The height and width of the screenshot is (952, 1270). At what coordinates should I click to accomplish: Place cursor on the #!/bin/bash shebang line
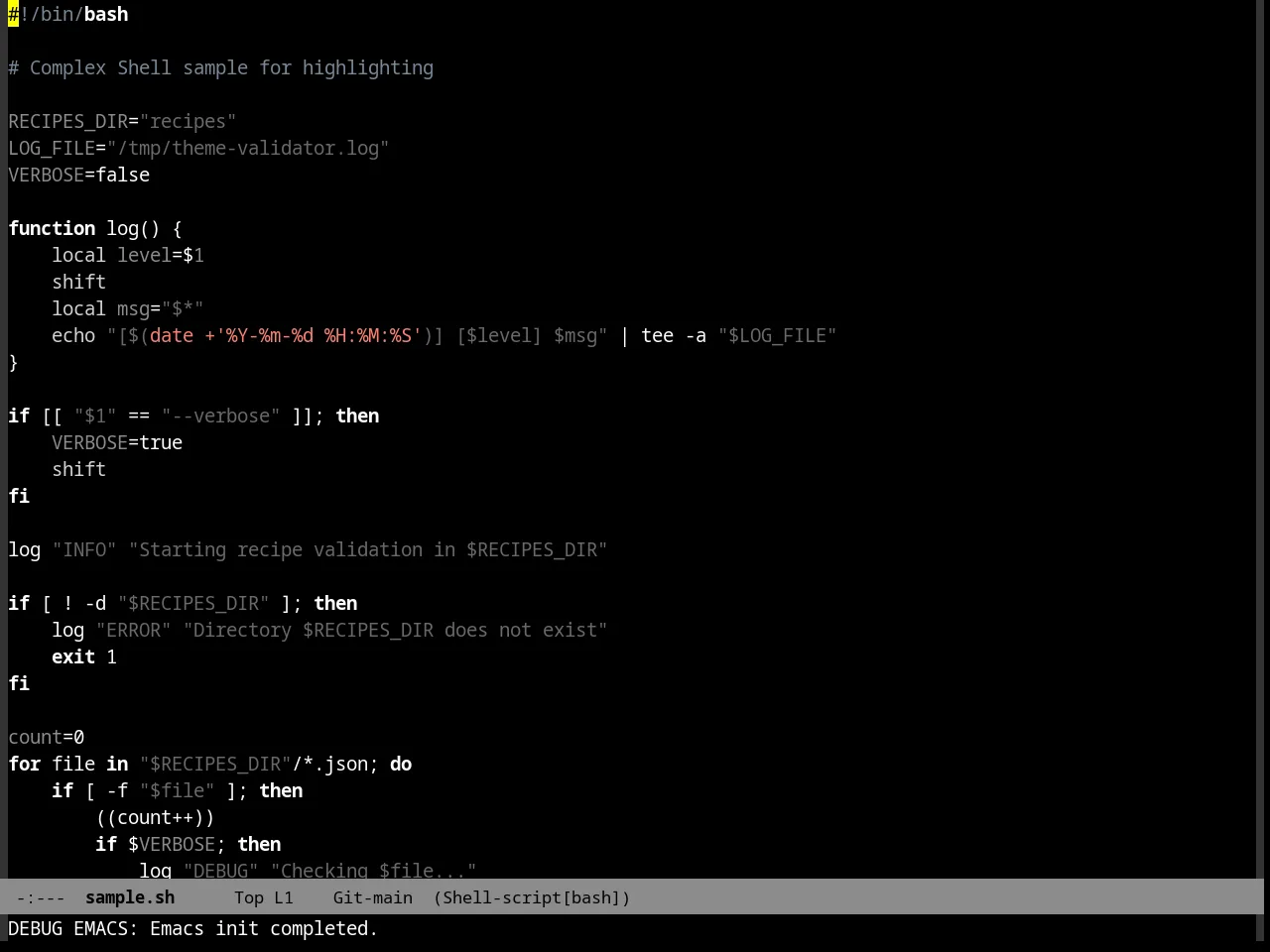pyautogui.click(x=68, y=14)
